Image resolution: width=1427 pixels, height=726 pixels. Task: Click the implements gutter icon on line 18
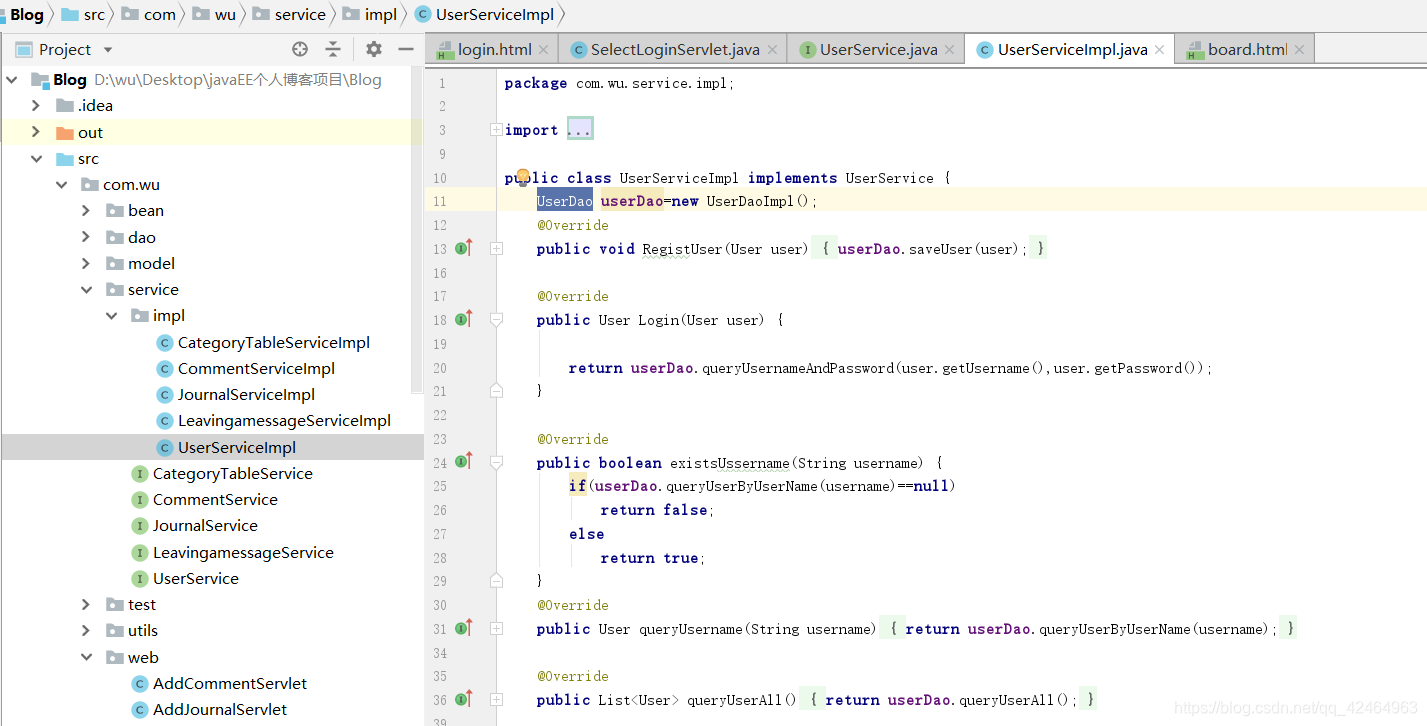click(463, 319)
